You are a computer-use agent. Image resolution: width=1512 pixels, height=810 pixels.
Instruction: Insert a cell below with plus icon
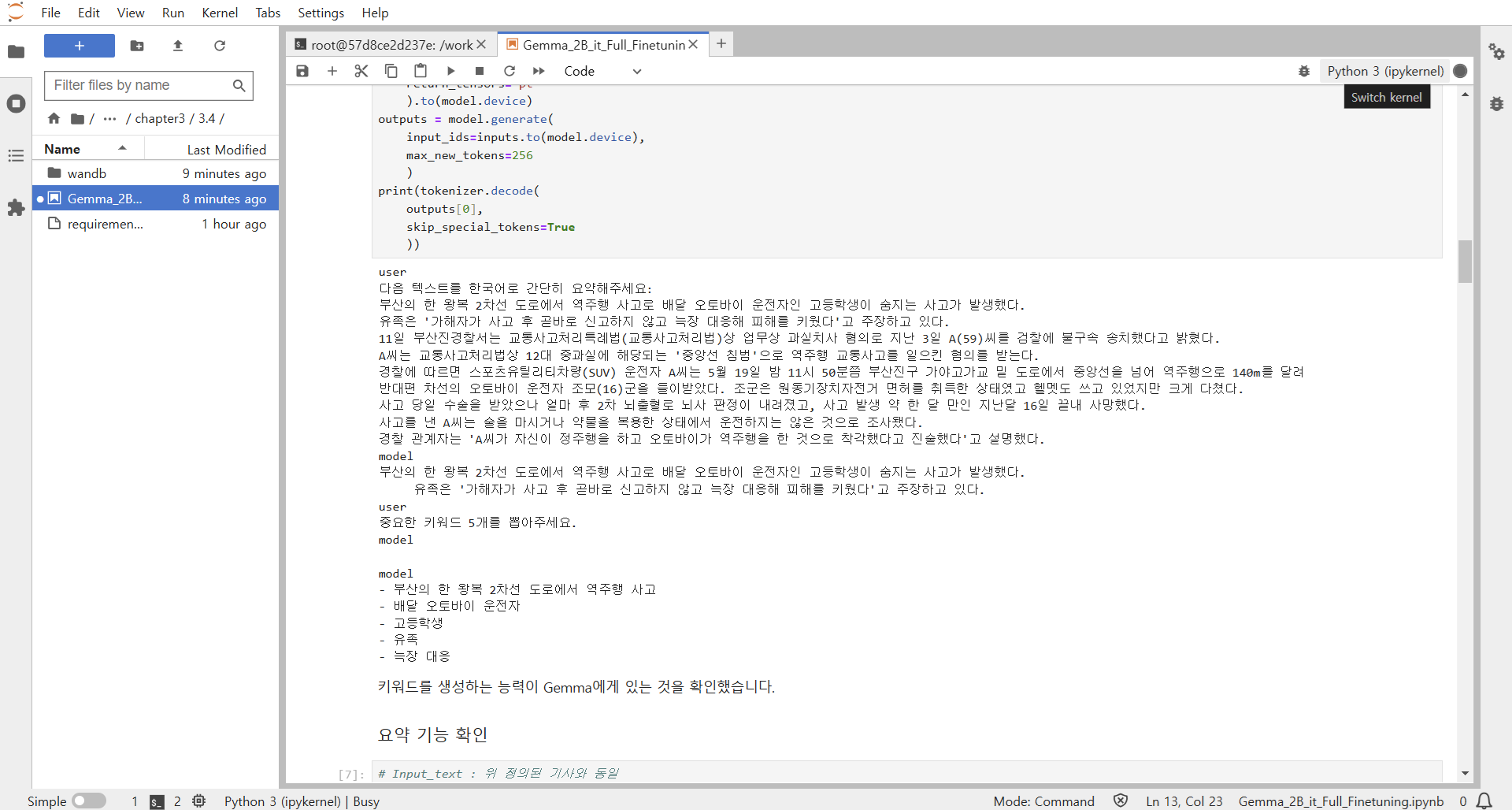coord(332,71)
